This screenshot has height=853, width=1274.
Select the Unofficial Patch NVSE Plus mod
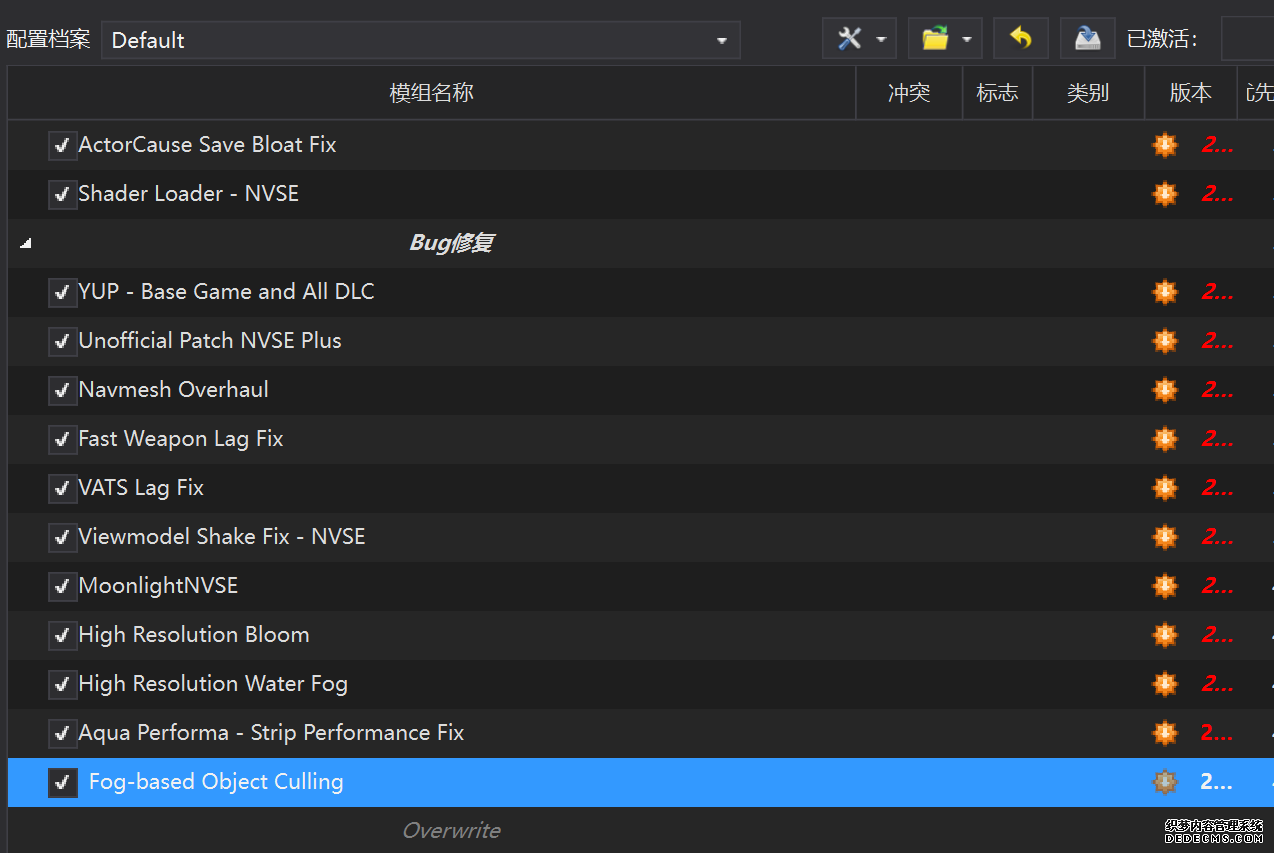tap(210, 341)
